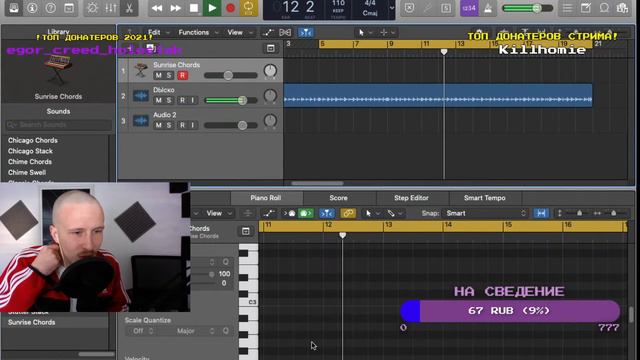Adjust the Dbicxo track volume slider

click(231, 100)
